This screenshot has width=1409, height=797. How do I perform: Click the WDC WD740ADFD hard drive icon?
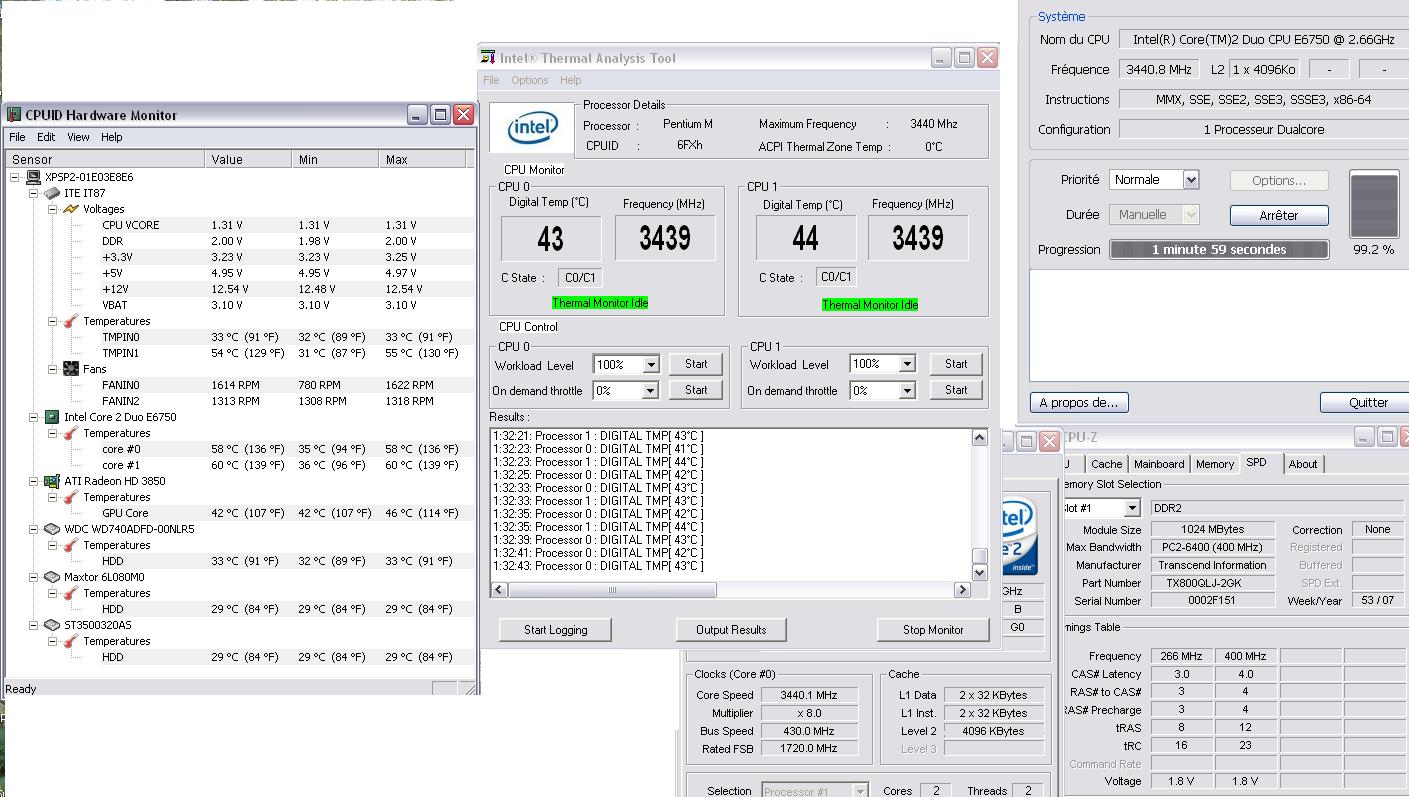click(x=52, y=529)
